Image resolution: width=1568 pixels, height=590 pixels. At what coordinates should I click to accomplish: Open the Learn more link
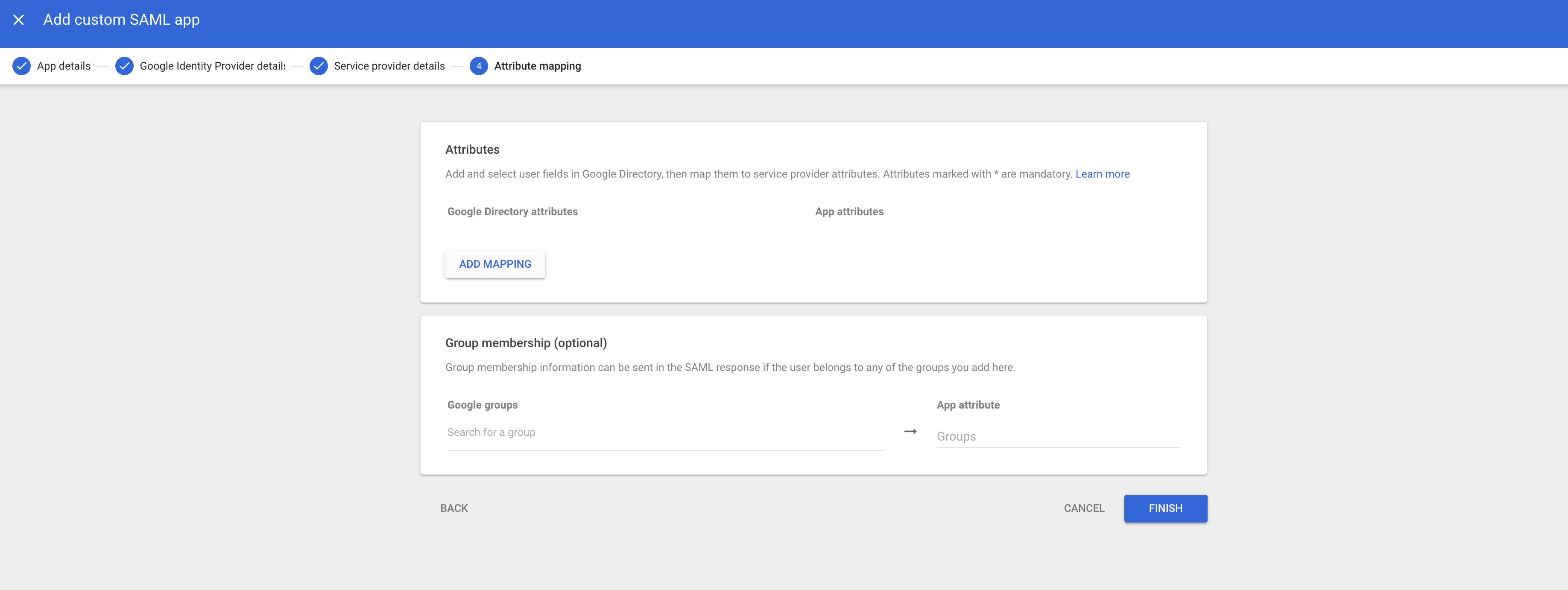click(x=1102, y=174)
